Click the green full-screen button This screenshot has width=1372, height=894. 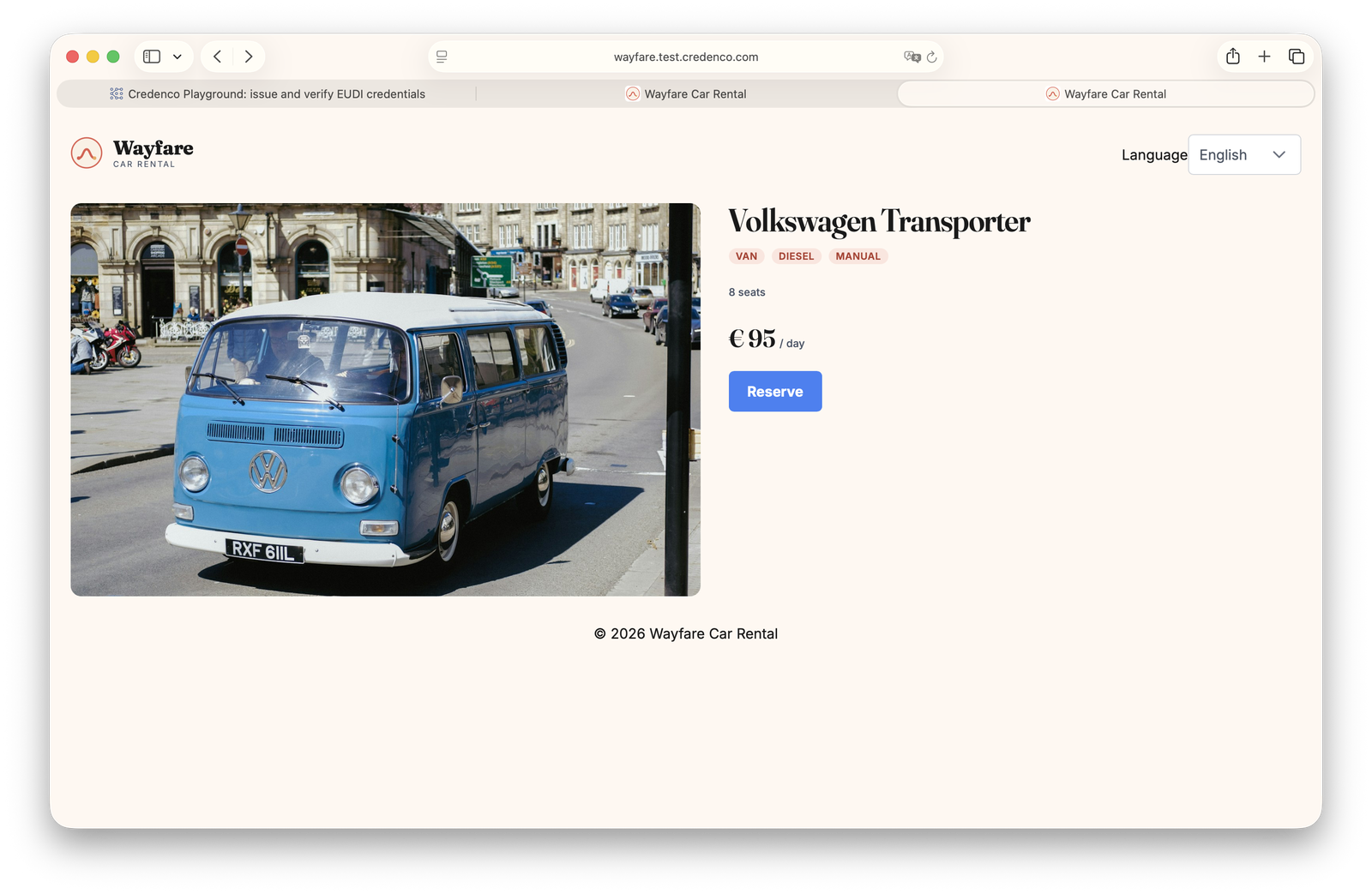113,57
